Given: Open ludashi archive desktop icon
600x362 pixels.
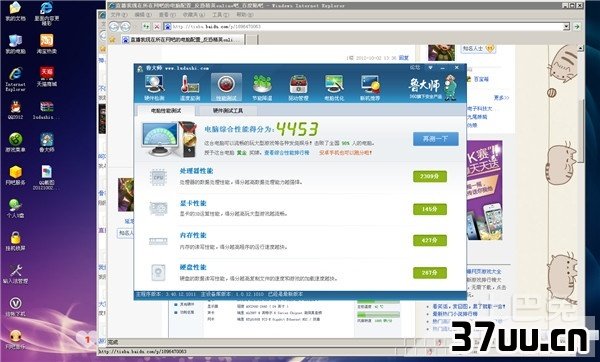Looking at the screenshot, I should click(x=47, y=110).
